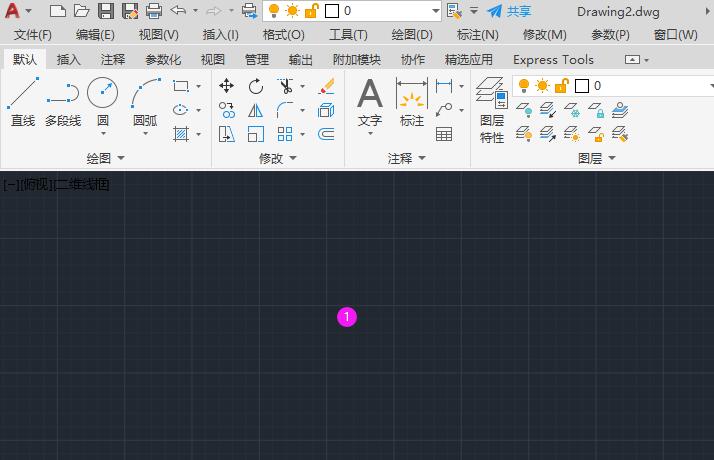Click the Multileader icon
Image resolution: width=714 pixels, height=460 pixels.
pyautogui.click(x=444, y=110)
